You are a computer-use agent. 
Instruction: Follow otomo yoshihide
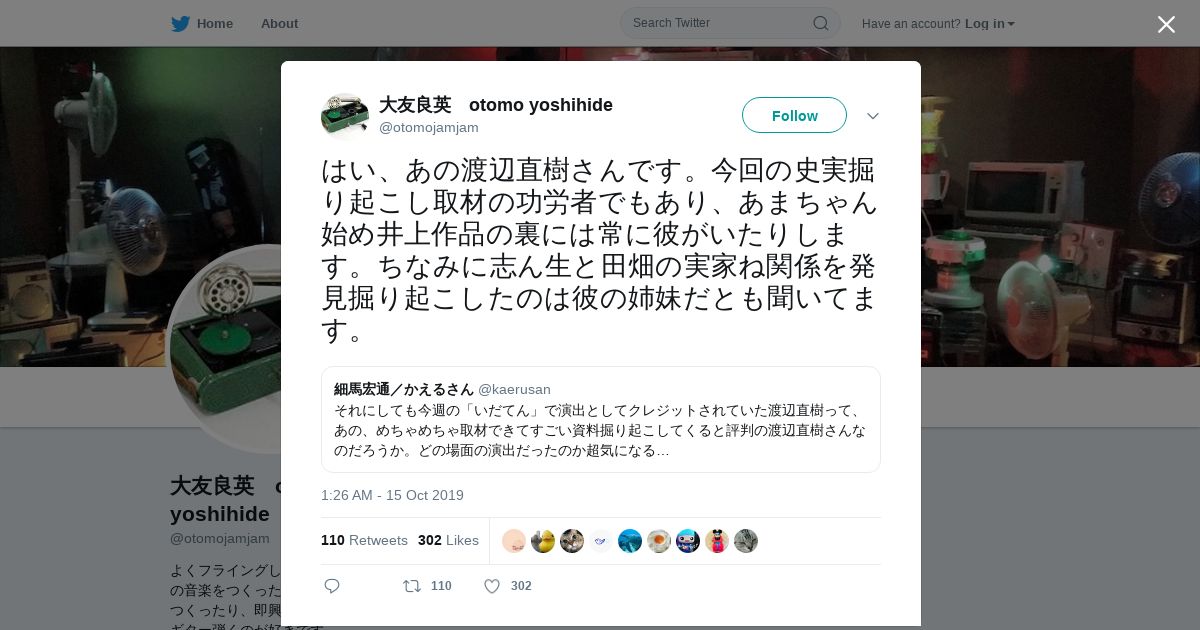[x=794, y=115]
